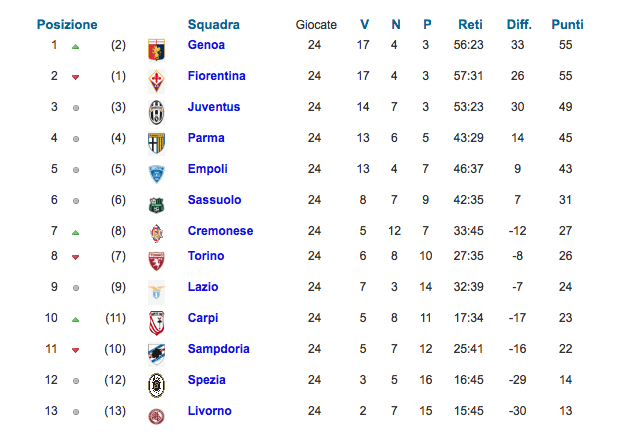Open the Spezia team link
This screenshot has height=445, width=622.
tap(206, 380)
